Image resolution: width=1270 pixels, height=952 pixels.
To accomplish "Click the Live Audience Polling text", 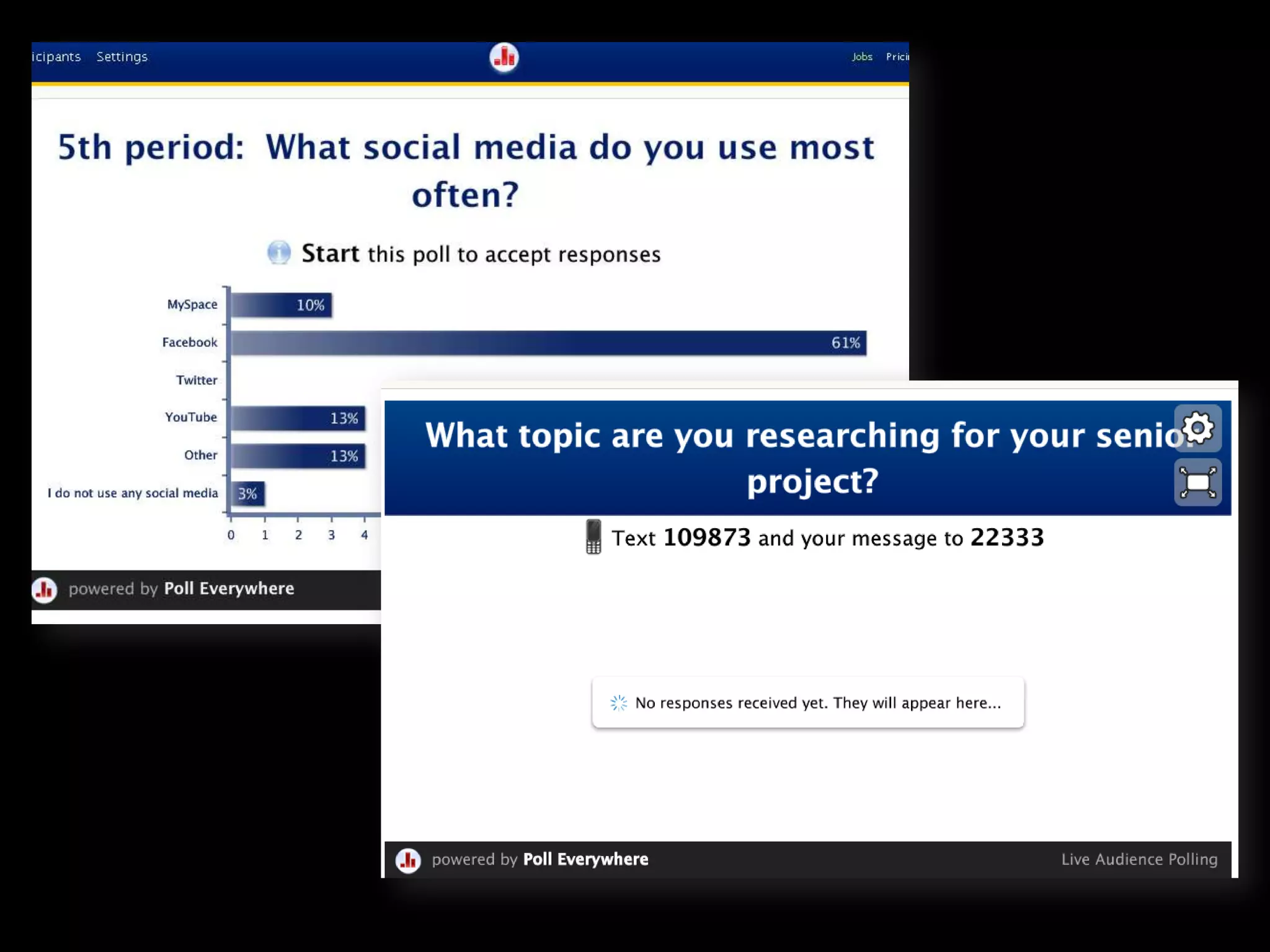I will coord(1139,859).
